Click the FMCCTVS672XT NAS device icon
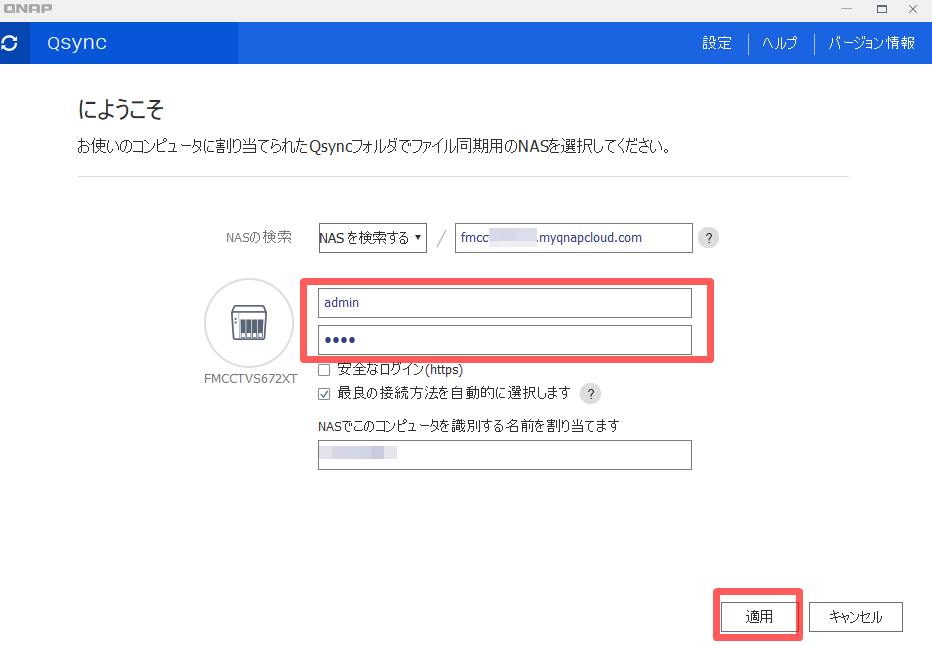 [249, 323]
